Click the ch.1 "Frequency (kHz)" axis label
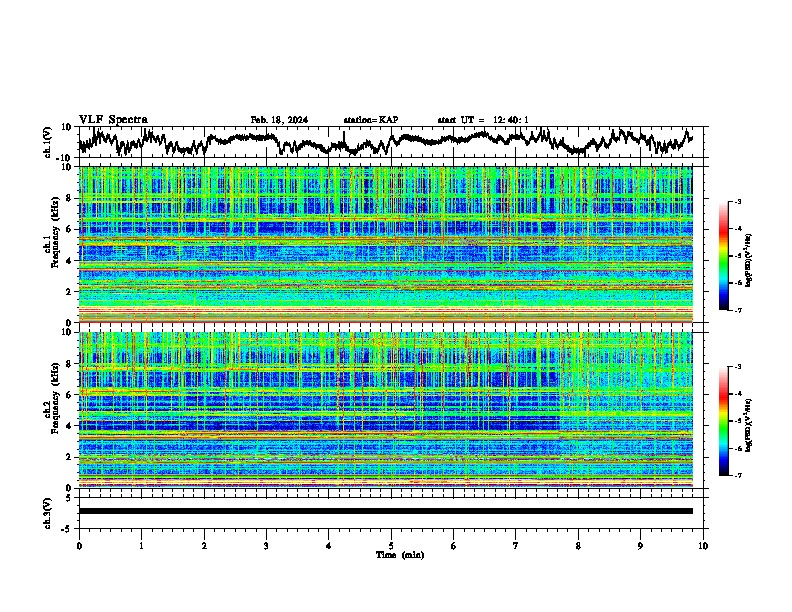 pyautogui.click(x=55, y=232)
